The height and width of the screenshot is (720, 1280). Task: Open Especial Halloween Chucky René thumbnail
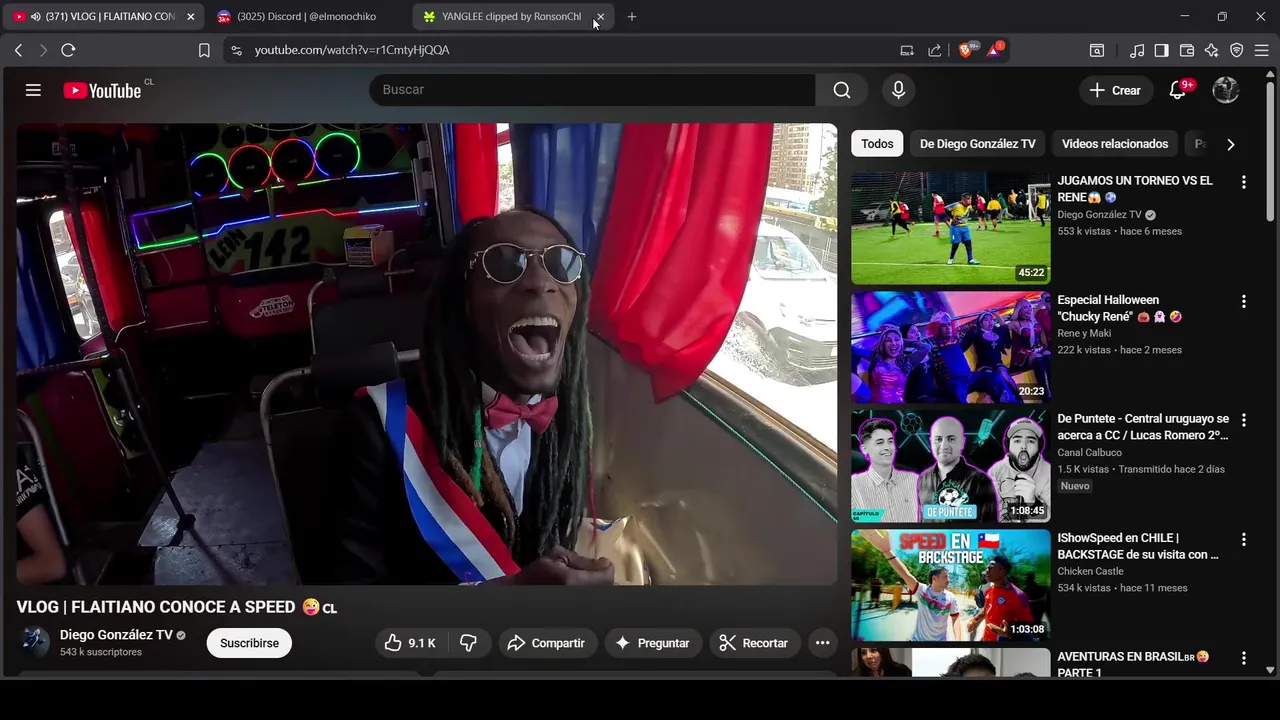click(950, 347)
